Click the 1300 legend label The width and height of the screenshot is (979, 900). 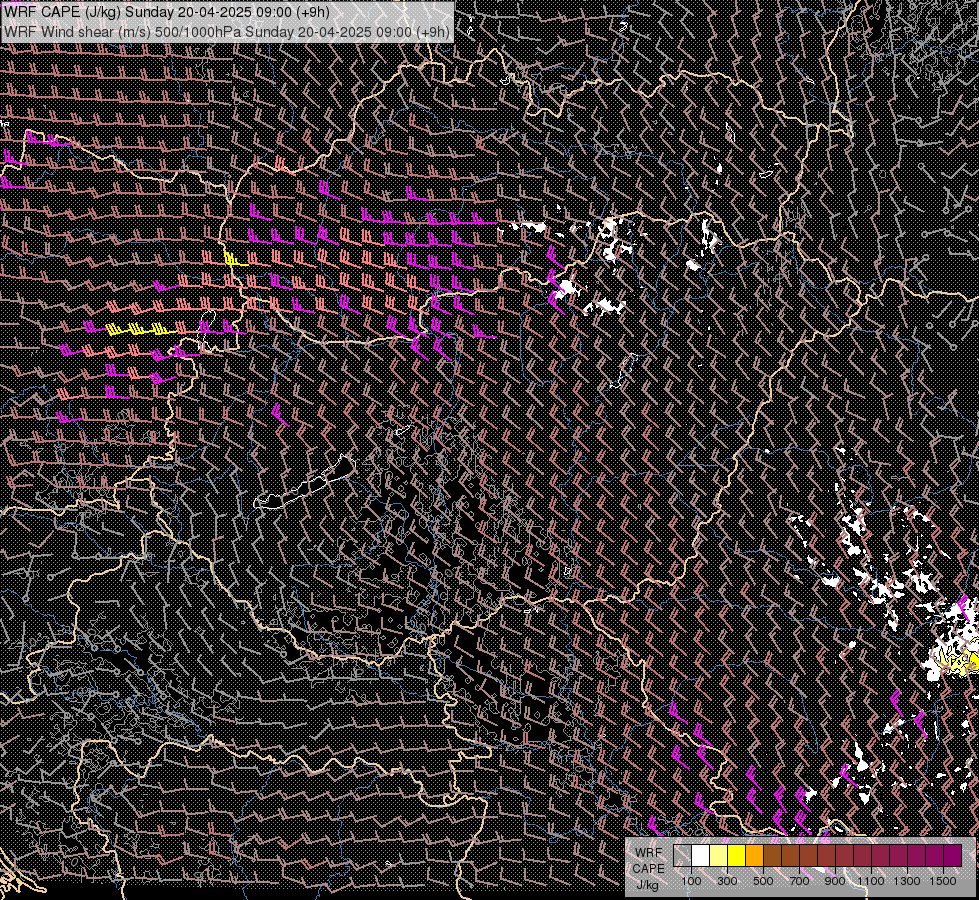907,881
